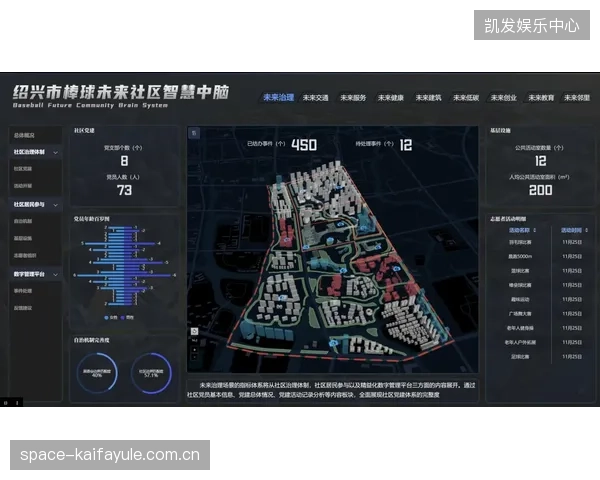This screenshot has width=600, height=480.
Task: Select the 自治机制 sidebar item
Action: pos(23,221)
